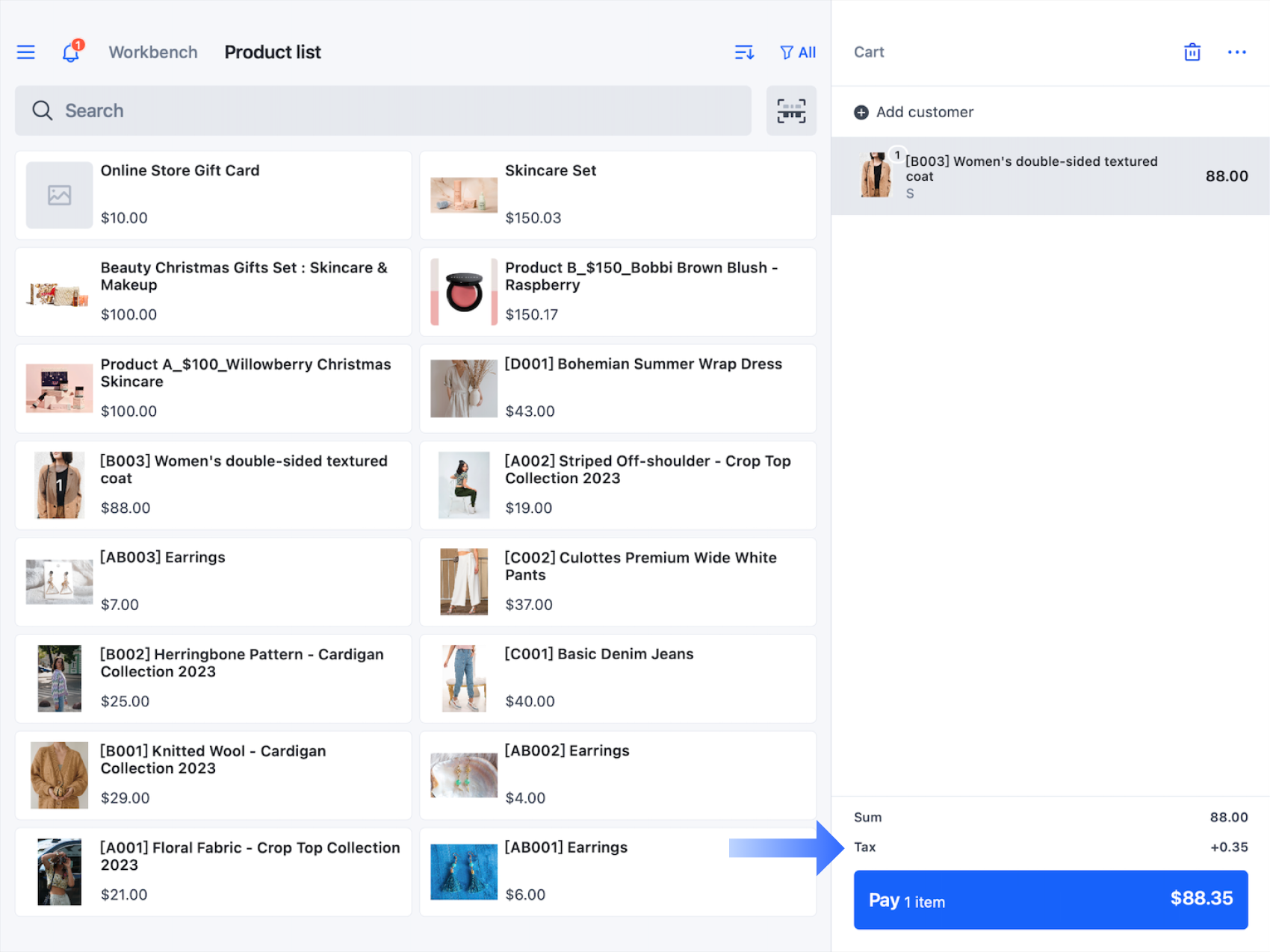The height and width of the screenshot is (952, 1270).
Task: Click the "$150.17" blush price
Action: (x=532, y=314)
